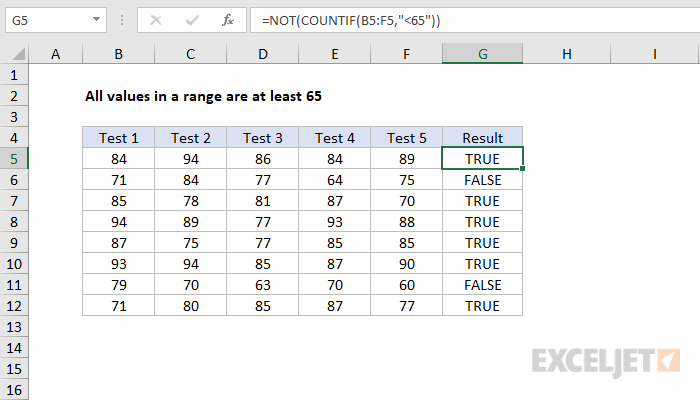Open the Name Box dropdown arrow
The image size is (700, 400).
point(96,20)
